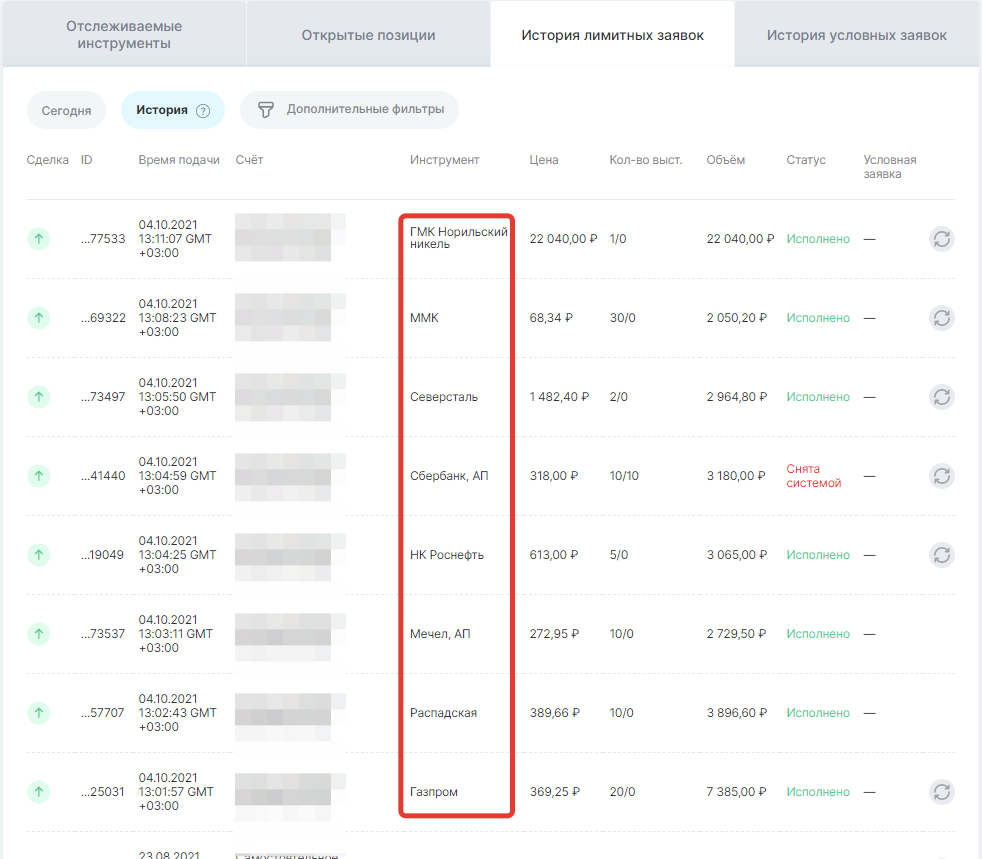Click Исполнено status in Газпром row
Image resolution: width=982 pixels, height=859 pixels.
[818, 792]
